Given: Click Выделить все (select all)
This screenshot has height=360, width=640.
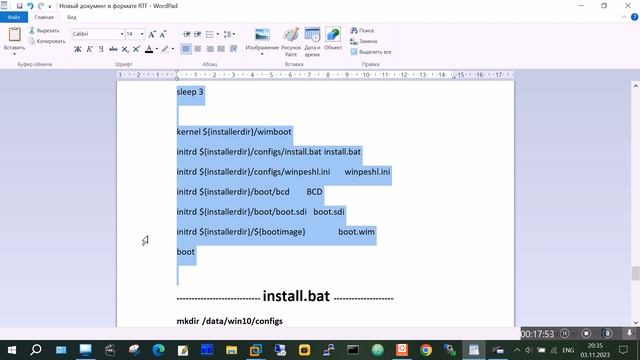Looking at the screenshot, I should (x=371, y=52).
